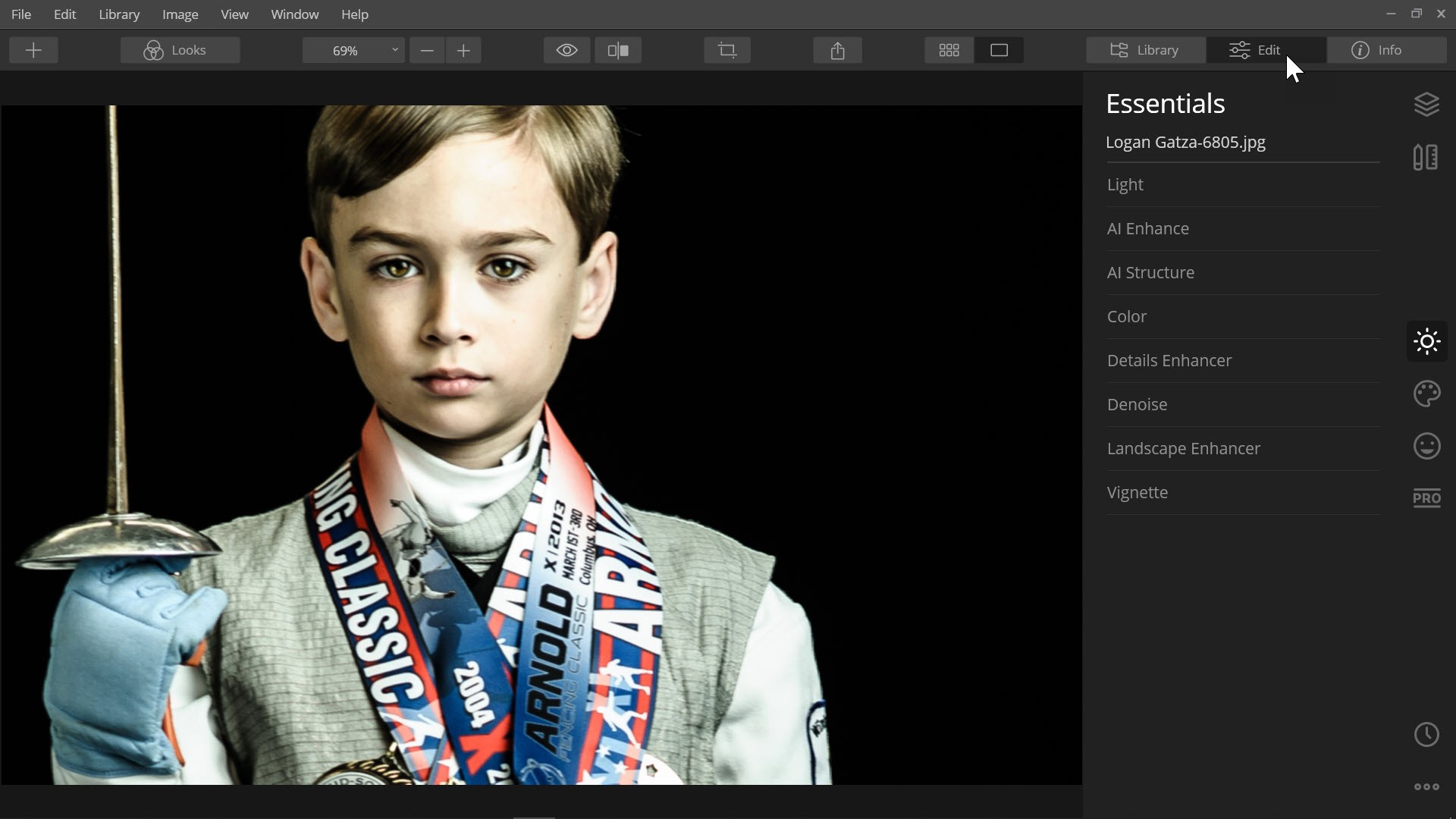This screenshot has height=819, width=1456.
Task: Open the edit History clock icon
Action: tap(1426, 734)
